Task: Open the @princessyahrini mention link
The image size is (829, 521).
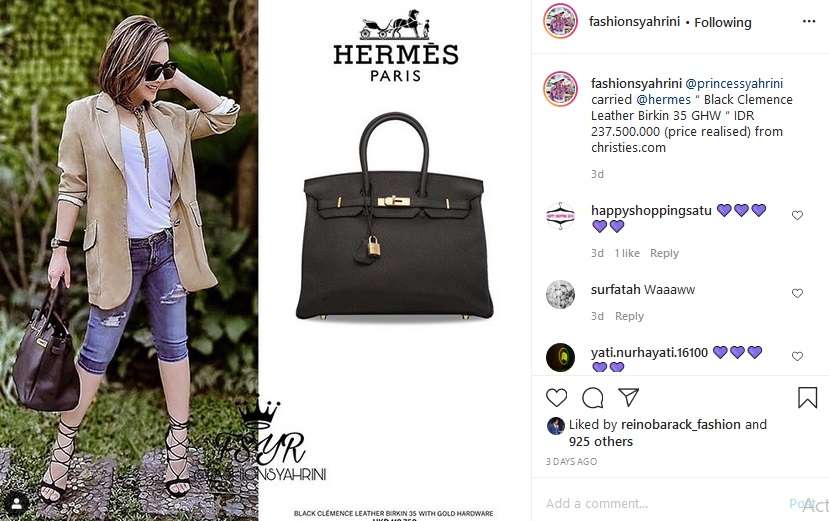Action: coord(734,84)
